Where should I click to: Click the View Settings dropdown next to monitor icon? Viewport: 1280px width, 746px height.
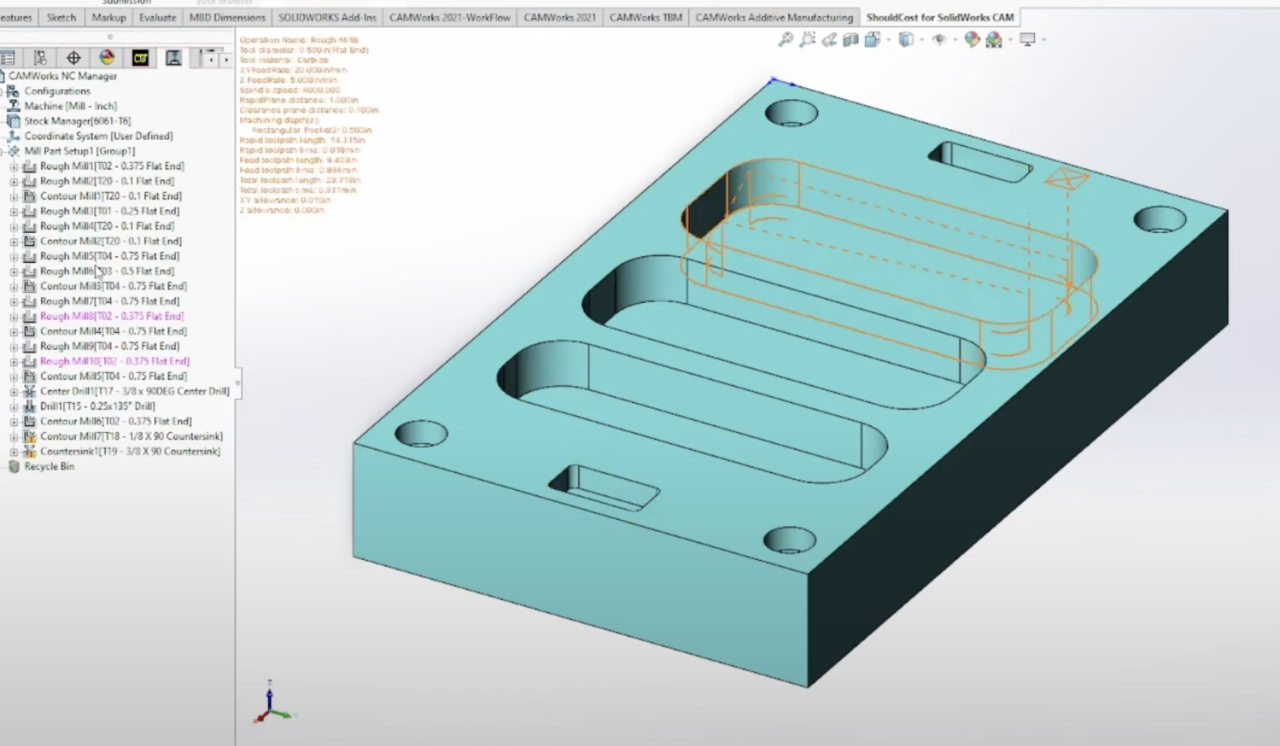coord(1043,39)
